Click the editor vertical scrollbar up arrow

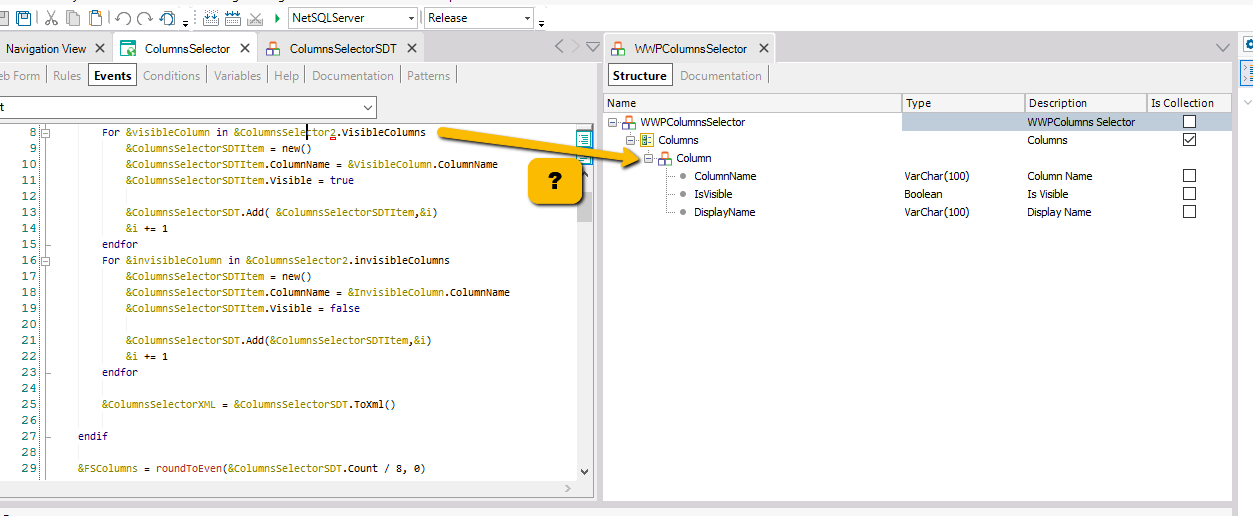pos(585,173)
